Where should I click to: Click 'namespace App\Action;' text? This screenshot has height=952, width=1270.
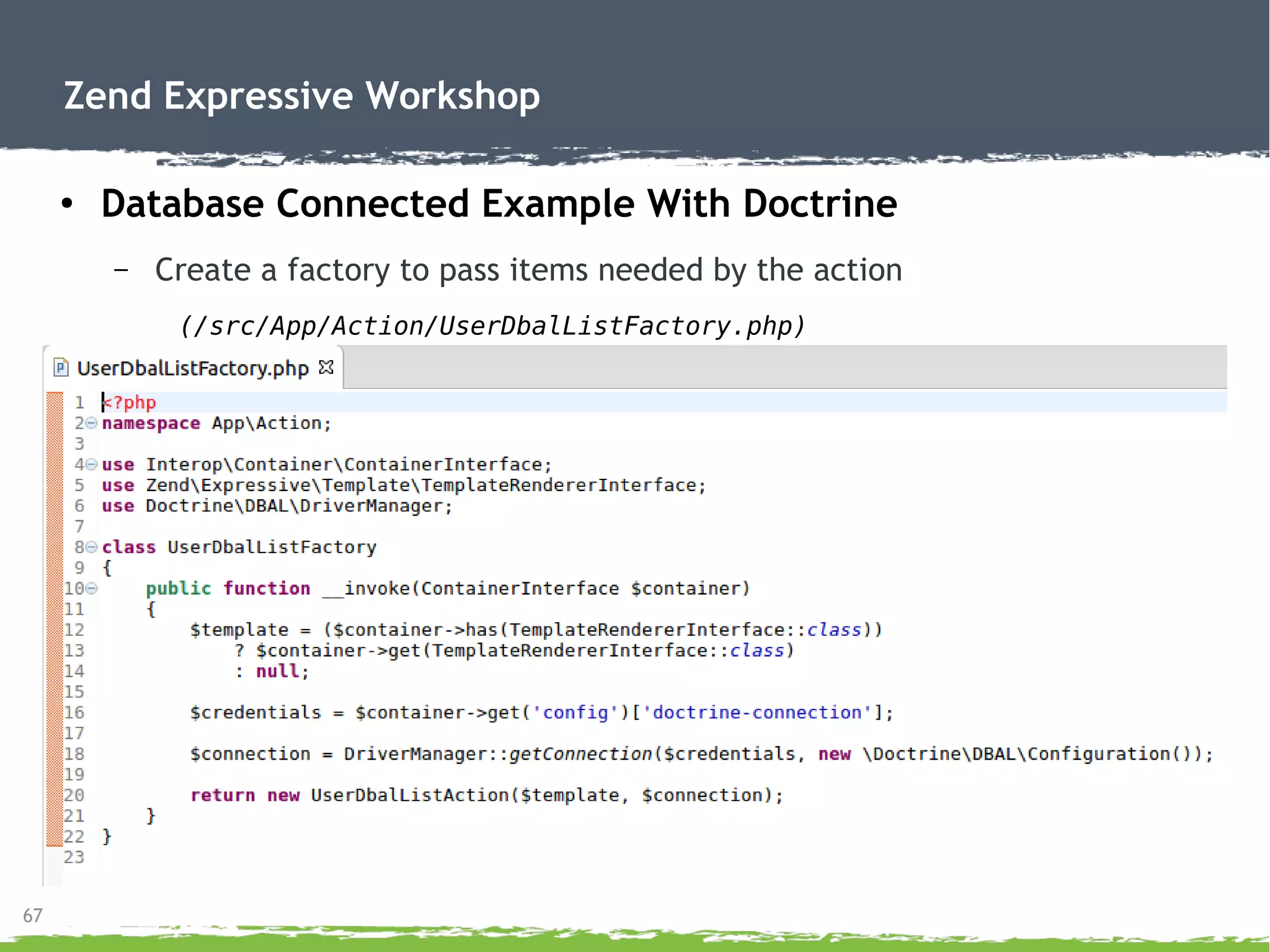pos(217,424)
